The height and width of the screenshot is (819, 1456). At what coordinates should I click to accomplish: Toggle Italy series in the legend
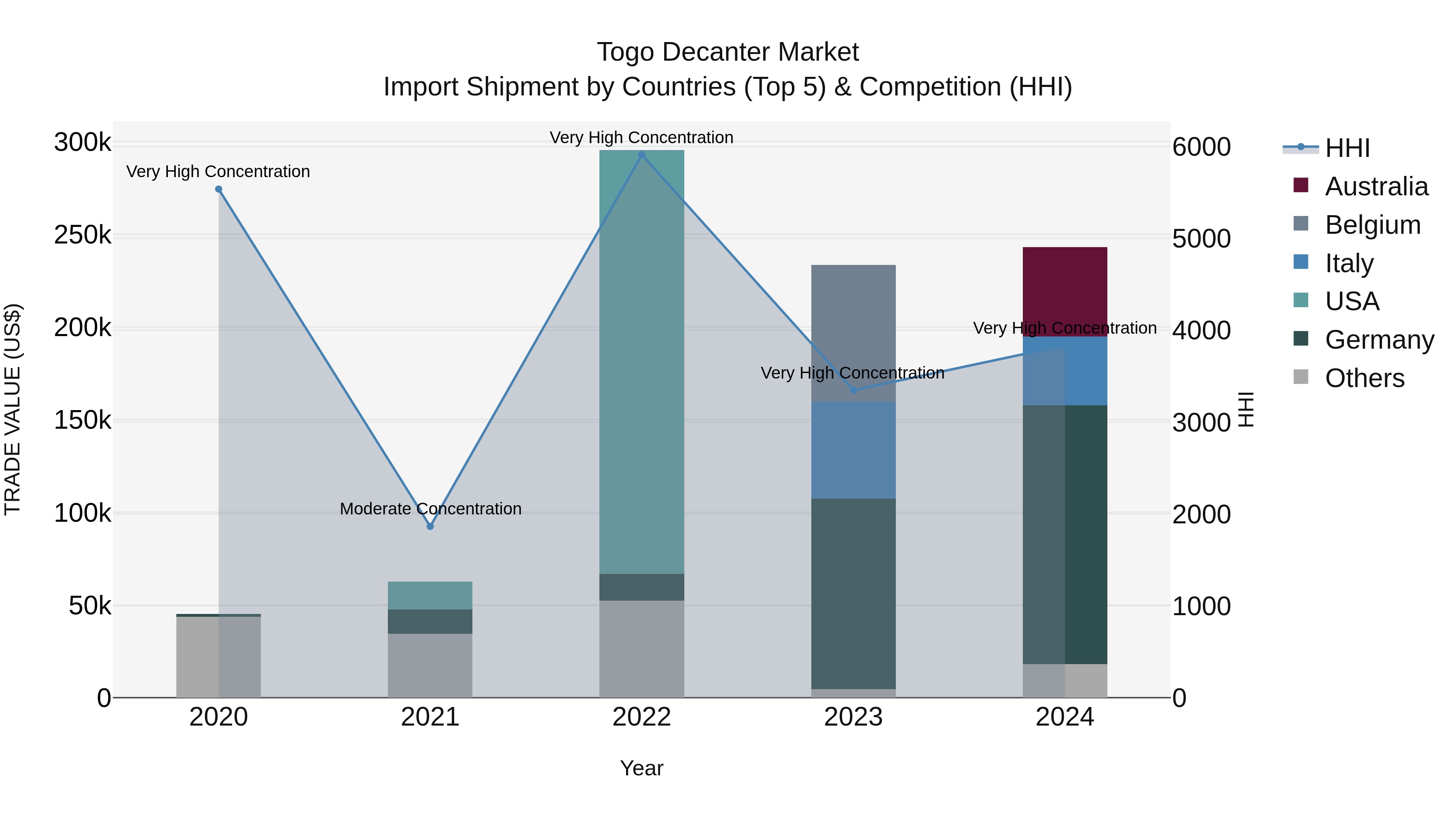click(x=1333, y=263)
